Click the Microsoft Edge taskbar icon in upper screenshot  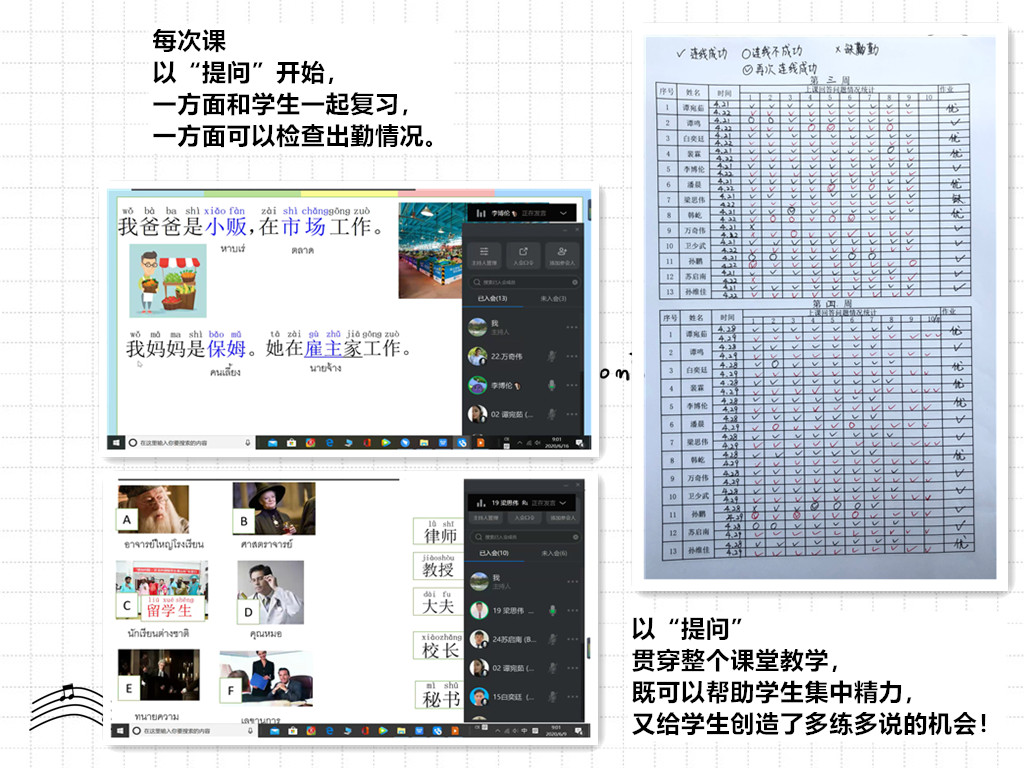(x=328, y=442)
